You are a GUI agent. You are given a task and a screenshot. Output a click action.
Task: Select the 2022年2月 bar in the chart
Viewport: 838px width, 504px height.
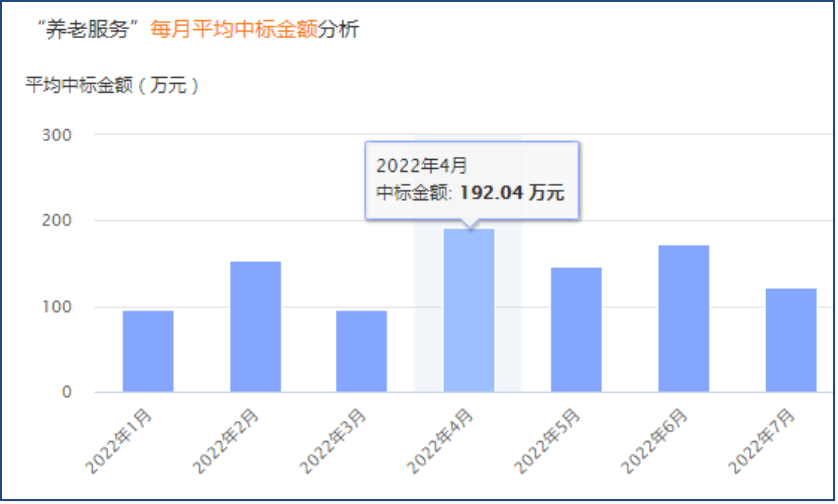255,327
